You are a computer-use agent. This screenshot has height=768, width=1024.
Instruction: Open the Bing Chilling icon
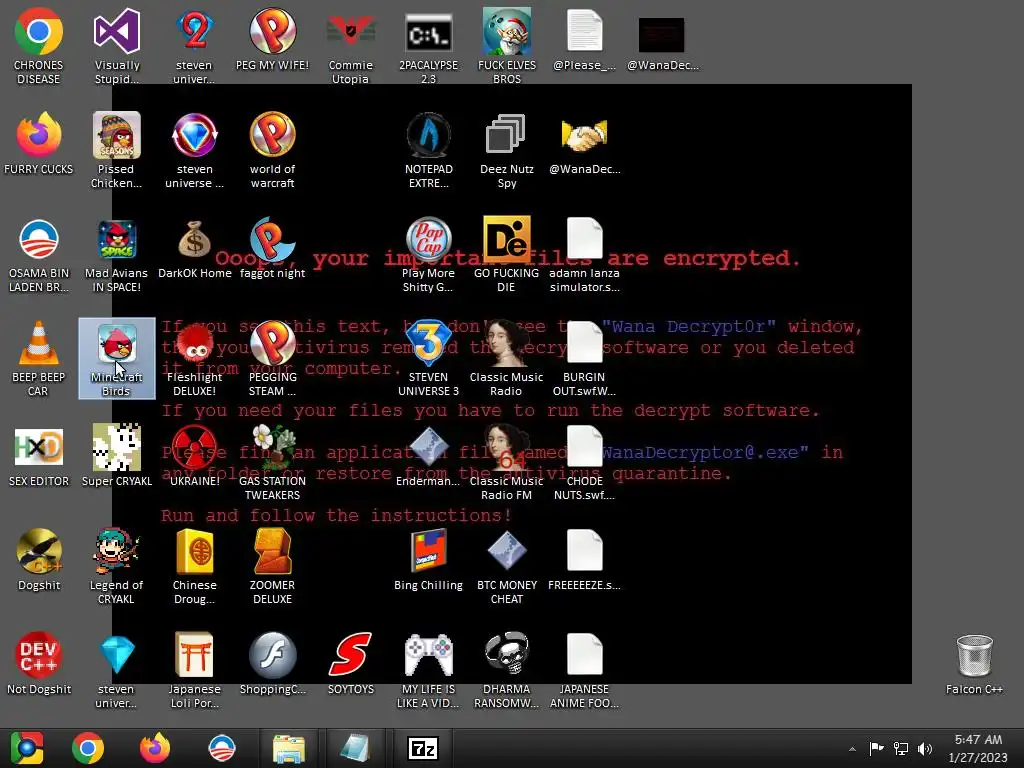[428, 551]
